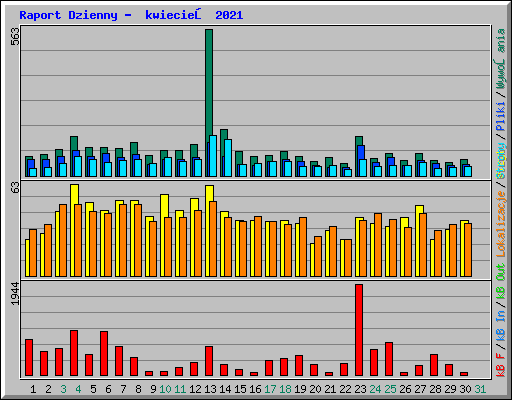This screenshot has width=512, height=400.
Task: Click the chart title 'Raport Dzienny - kwiecień 2021'
Action: click(131, 15)
